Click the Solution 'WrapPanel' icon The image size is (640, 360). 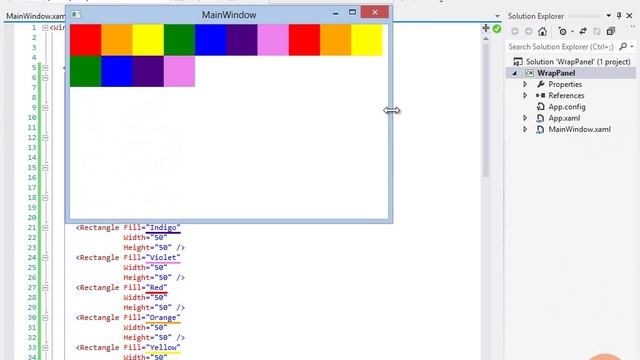coord(518,62)
